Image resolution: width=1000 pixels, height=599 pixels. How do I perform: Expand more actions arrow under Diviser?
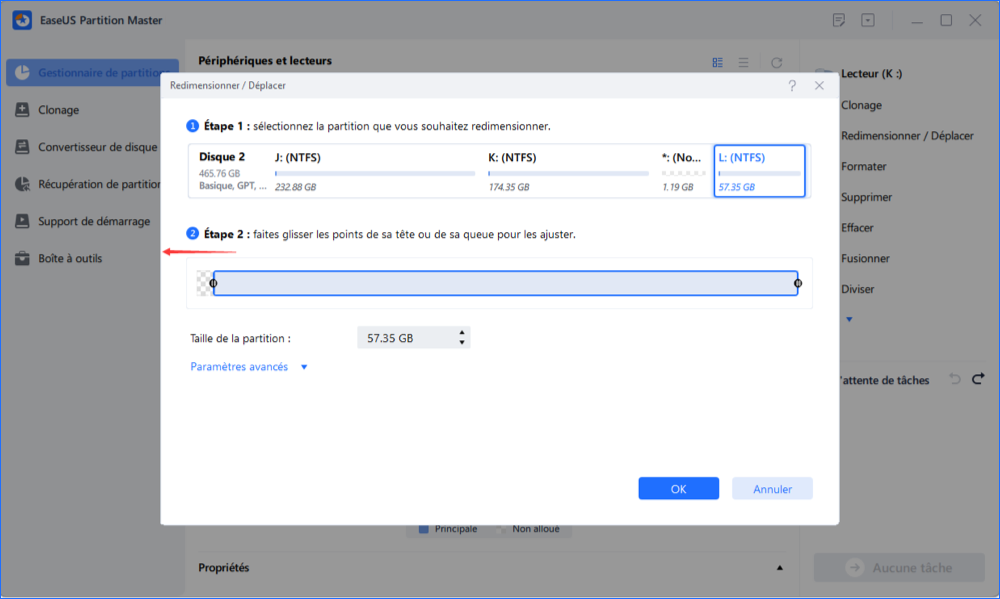[850, 319]
